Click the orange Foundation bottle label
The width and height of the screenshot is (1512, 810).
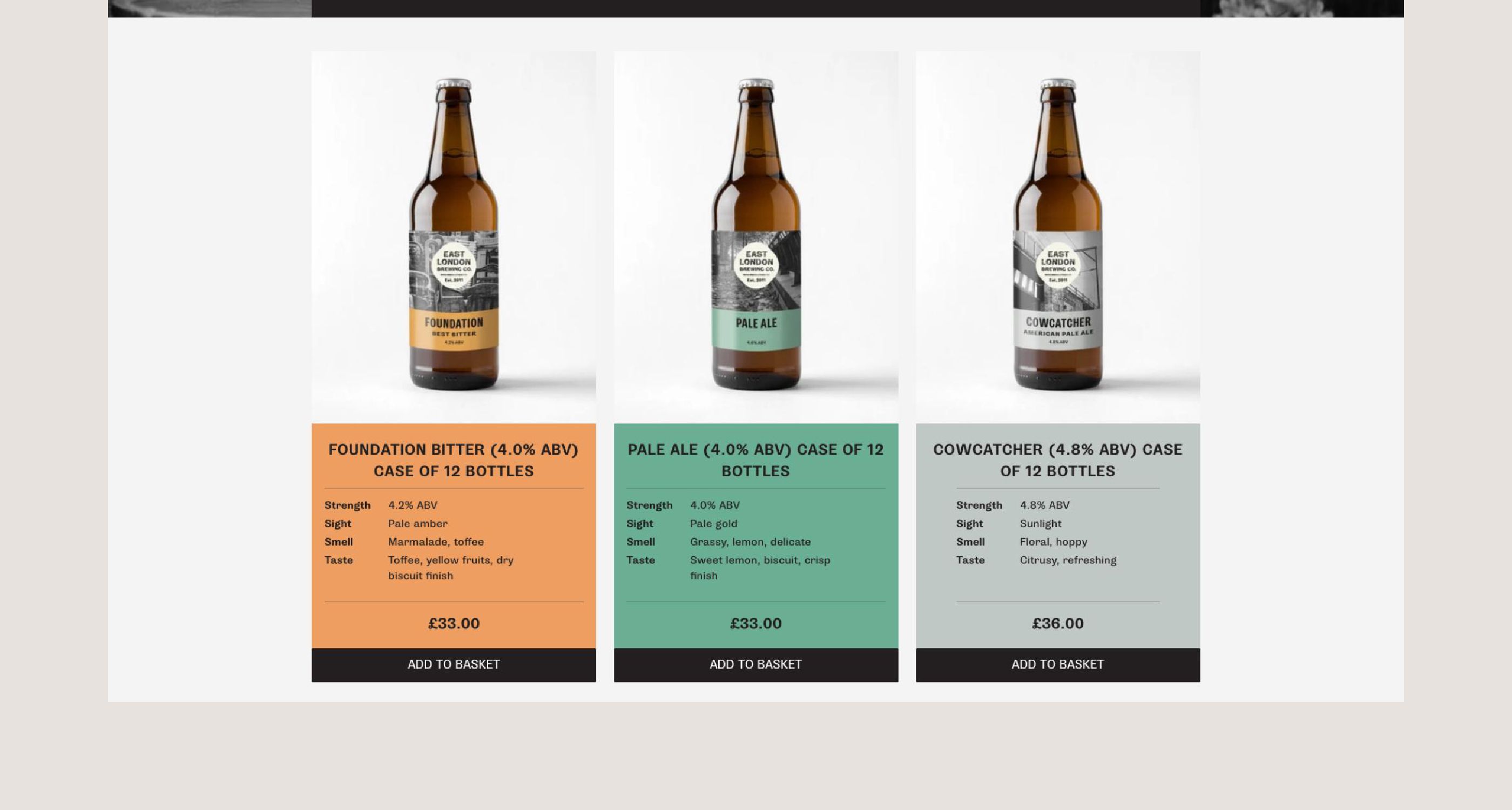(x=454, y=330)
